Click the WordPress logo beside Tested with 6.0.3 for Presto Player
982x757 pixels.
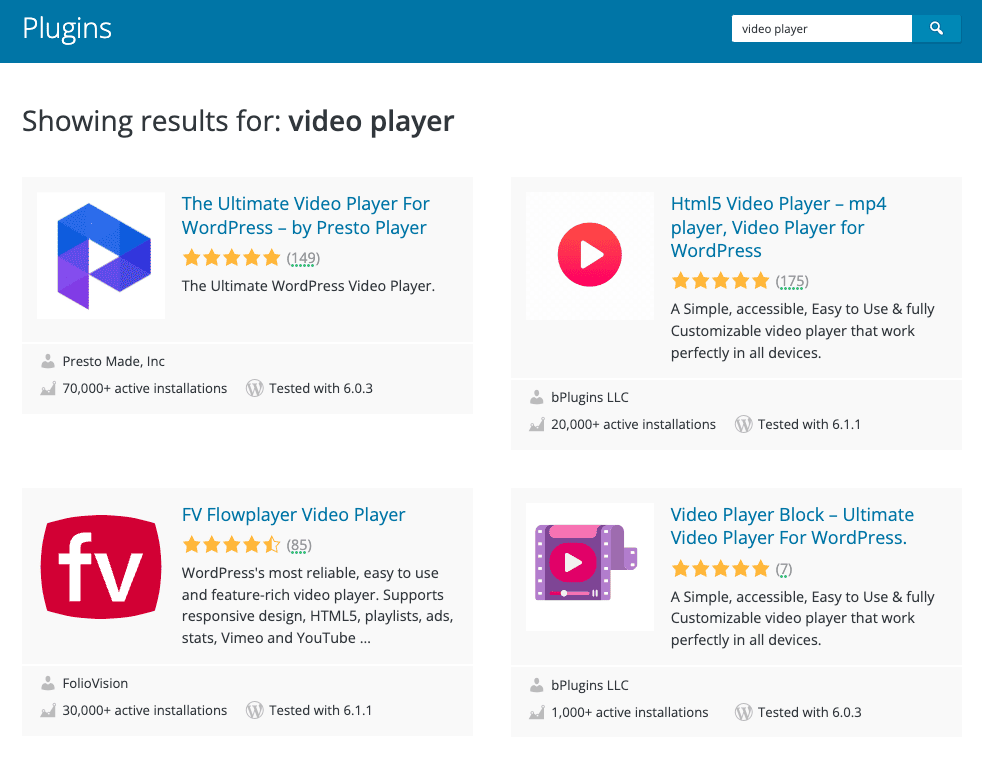(254, 388)
